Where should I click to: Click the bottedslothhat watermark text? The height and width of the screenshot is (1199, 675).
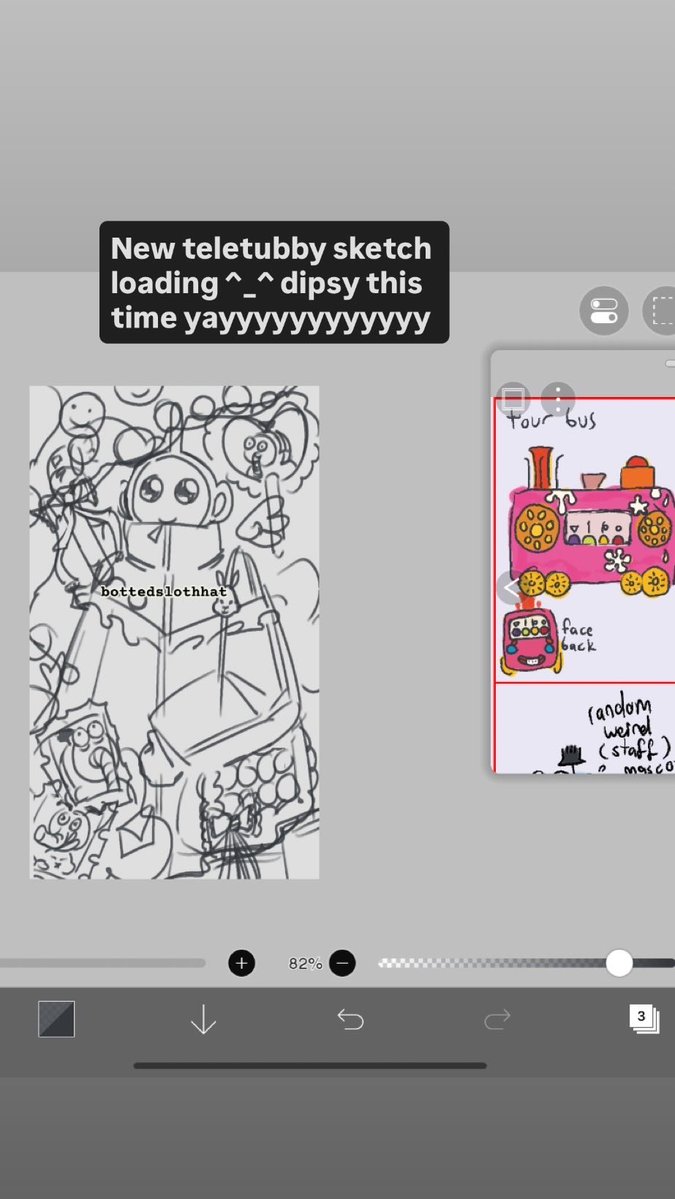[164, 591]
